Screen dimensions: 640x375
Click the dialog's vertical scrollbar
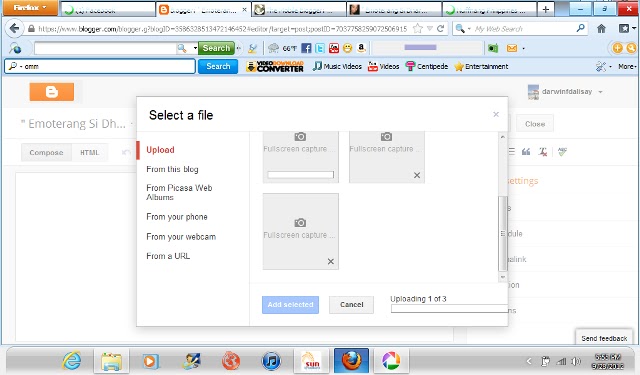(503, 233)
